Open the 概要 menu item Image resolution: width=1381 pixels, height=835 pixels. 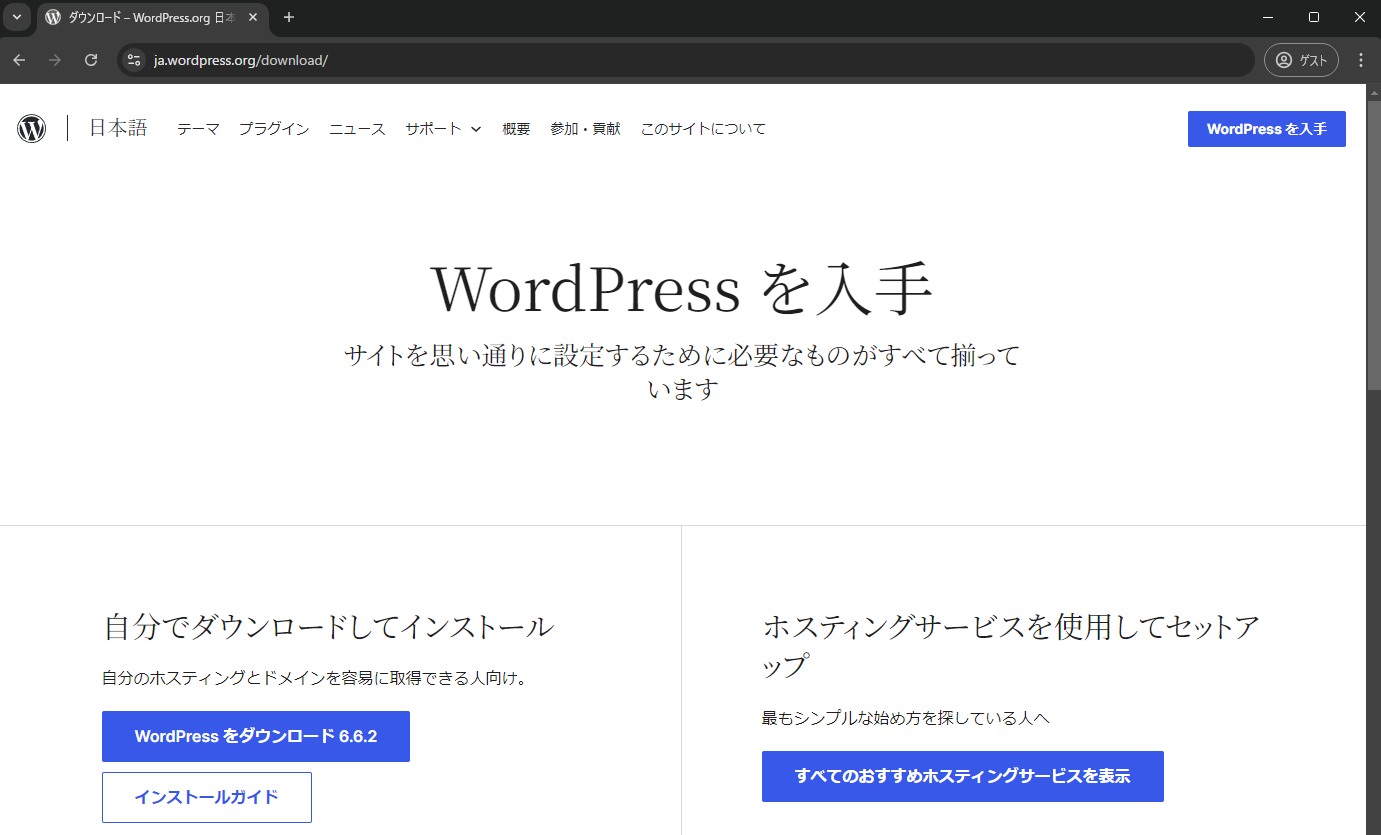click(x=516, y=129)
